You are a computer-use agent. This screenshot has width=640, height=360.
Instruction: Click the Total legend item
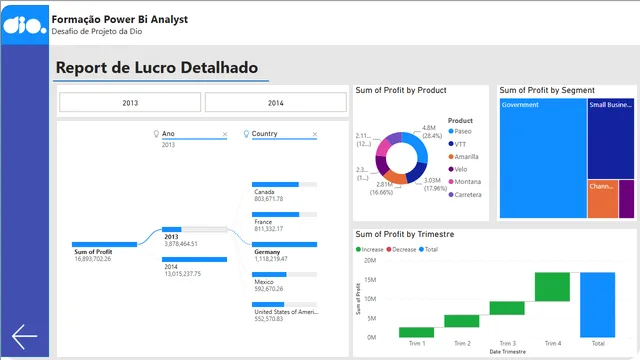[x=429, y=249]
